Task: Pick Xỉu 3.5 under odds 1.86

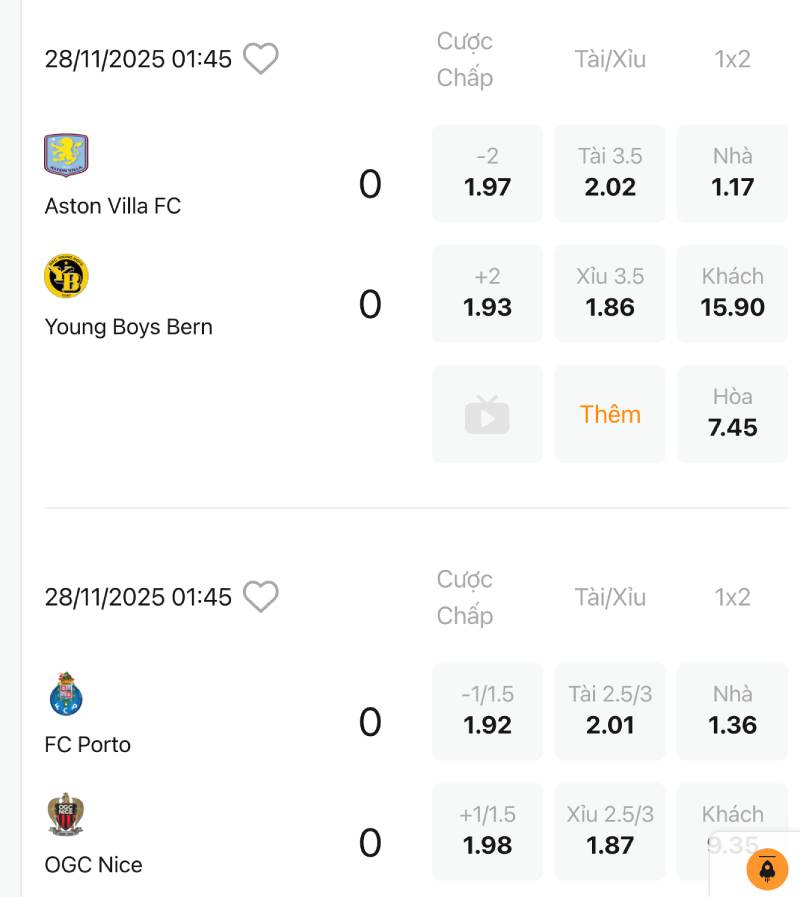Action: click(610, 294)
